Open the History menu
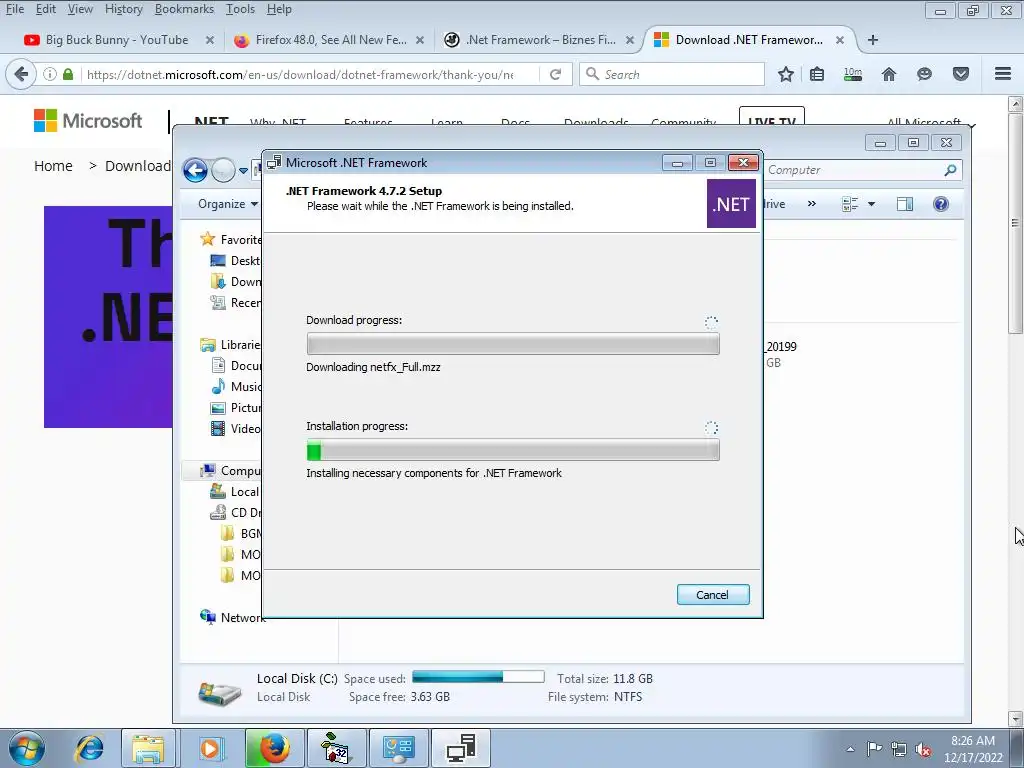The height and width of the screenshot is (768, 1024). 123,9
